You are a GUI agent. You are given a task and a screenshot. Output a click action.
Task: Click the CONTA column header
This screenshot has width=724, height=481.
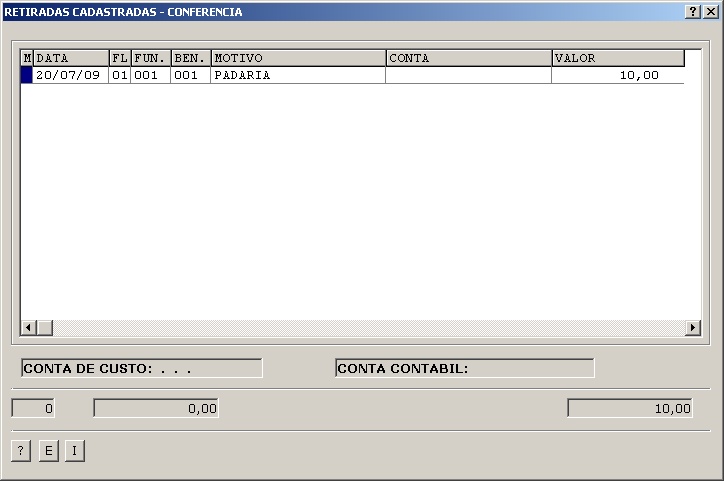[x=468, y=58]
